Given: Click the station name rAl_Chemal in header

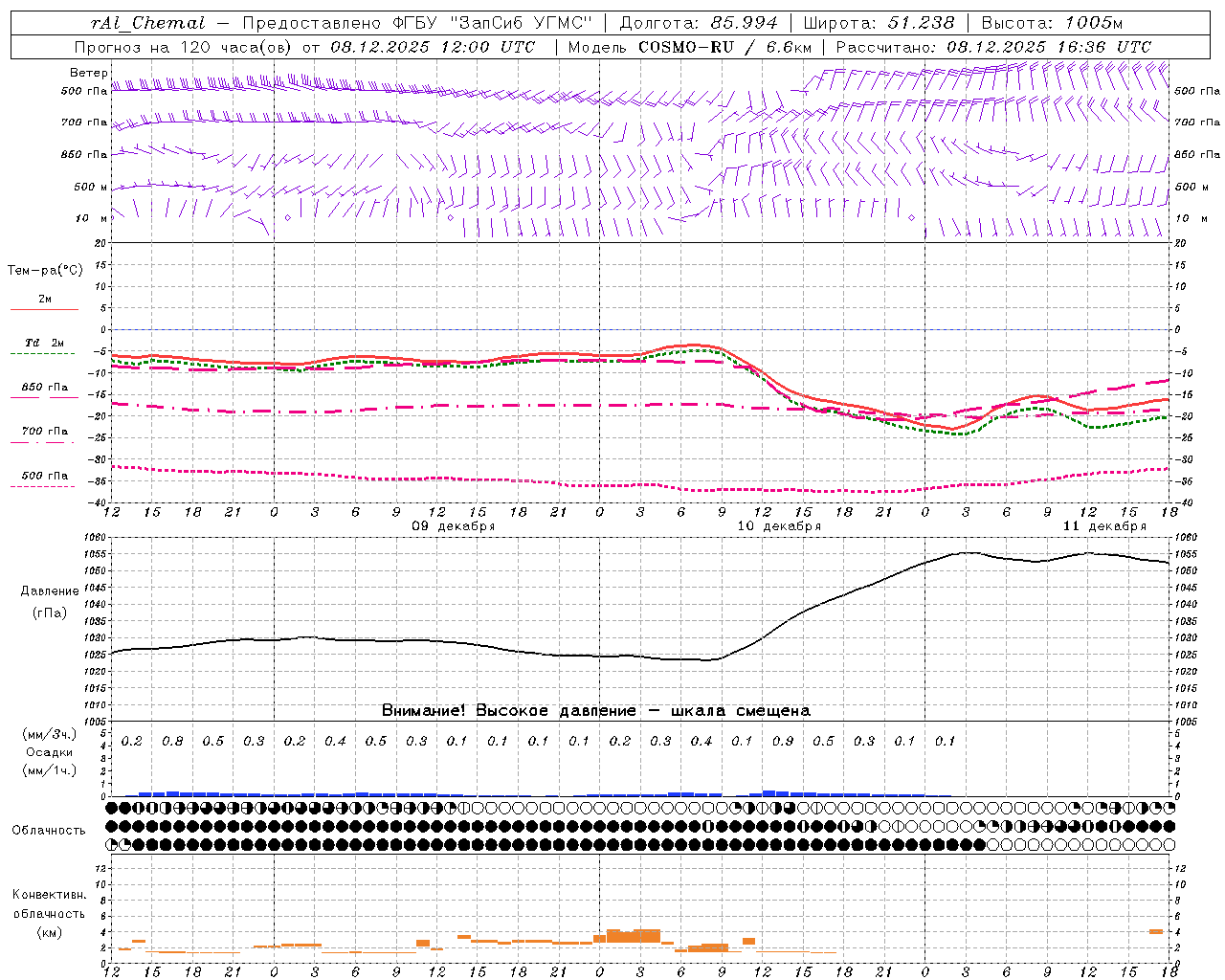Looking at the screenshot, I should (x=148, y=23).
